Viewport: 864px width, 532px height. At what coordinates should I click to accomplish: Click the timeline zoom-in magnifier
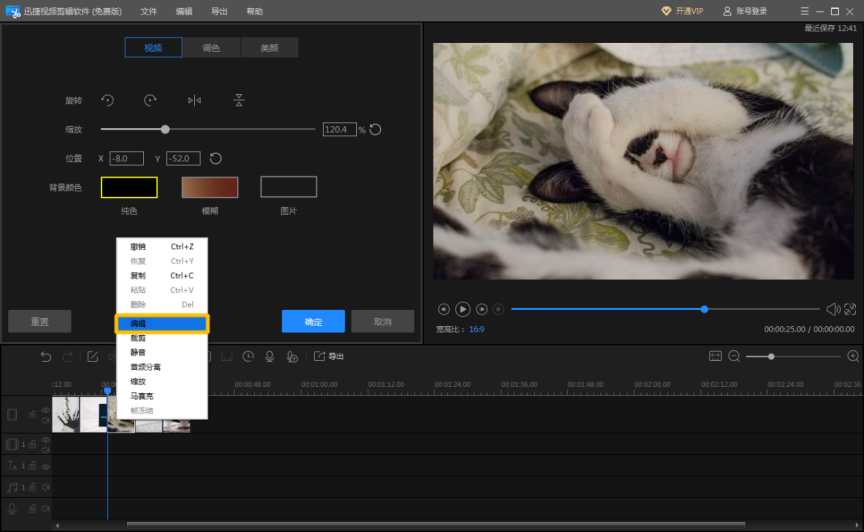point(853,356)
